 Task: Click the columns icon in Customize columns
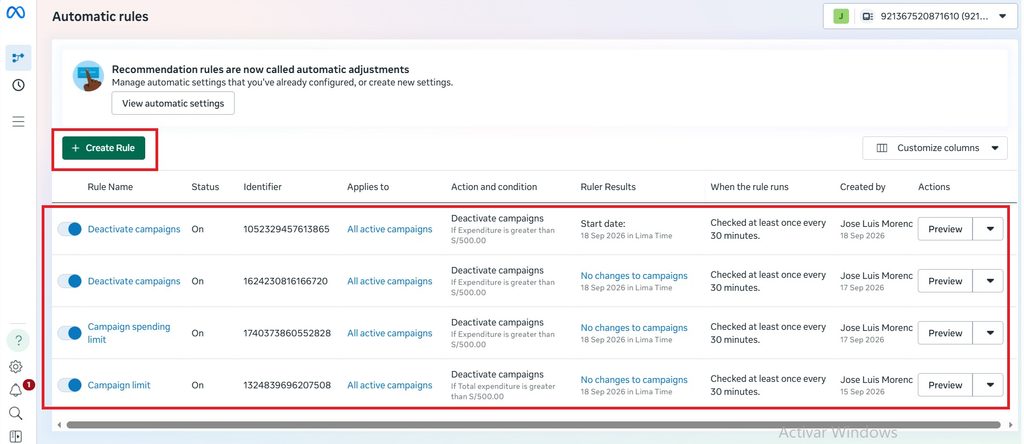tap(882, 148)
